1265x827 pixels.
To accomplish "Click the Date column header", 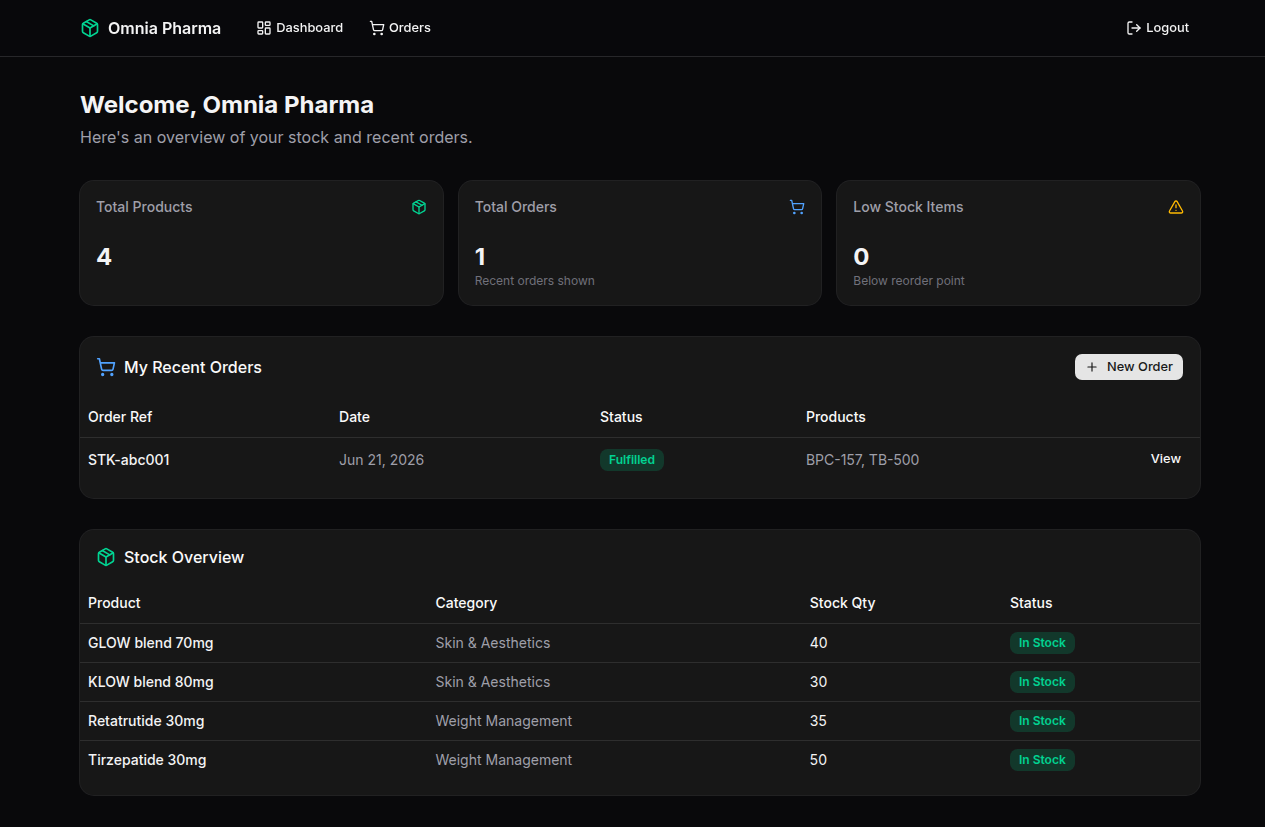I will click(355, 417).
